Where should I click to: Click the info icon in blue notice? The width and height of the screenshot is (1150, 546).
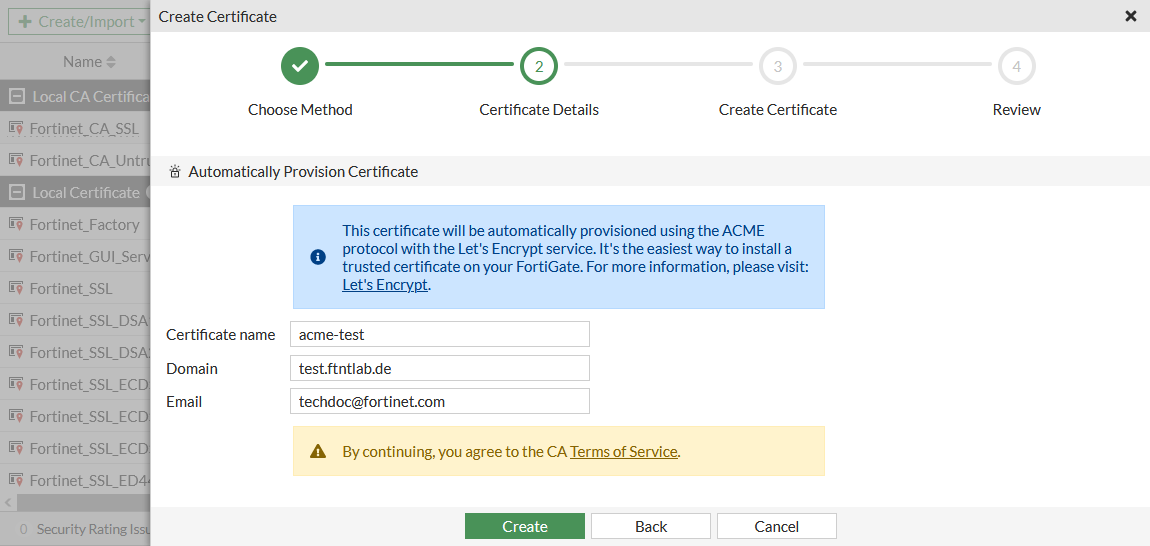[318, 257]
